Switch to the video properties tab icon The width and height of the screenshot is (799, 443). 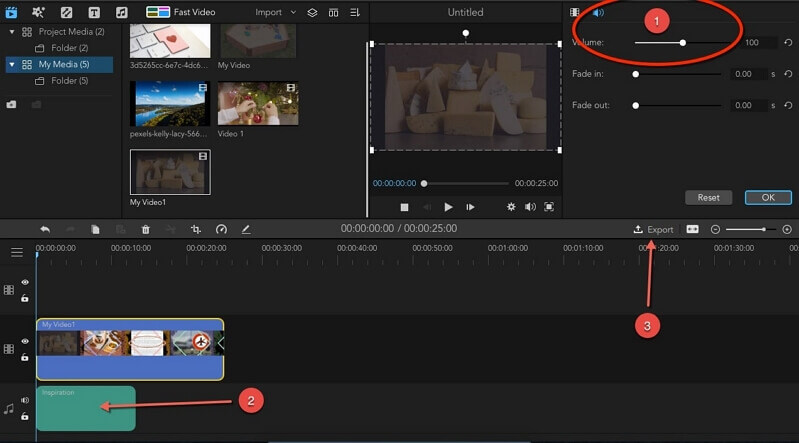point(575,12)
